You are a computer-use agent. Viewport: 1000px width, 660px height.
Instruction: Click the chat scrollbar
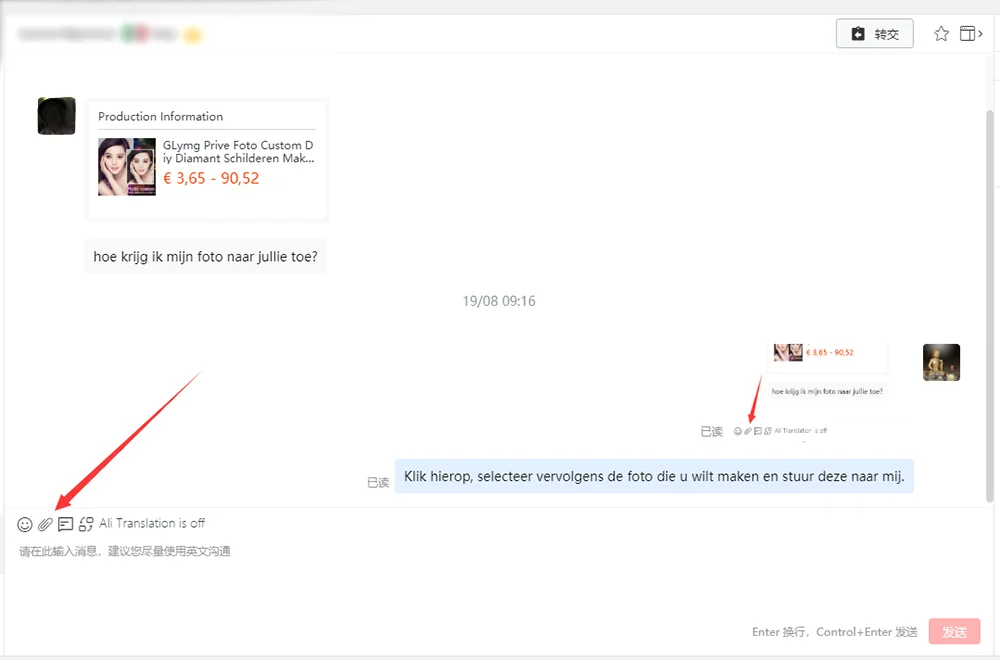click(x=989, y=306)
